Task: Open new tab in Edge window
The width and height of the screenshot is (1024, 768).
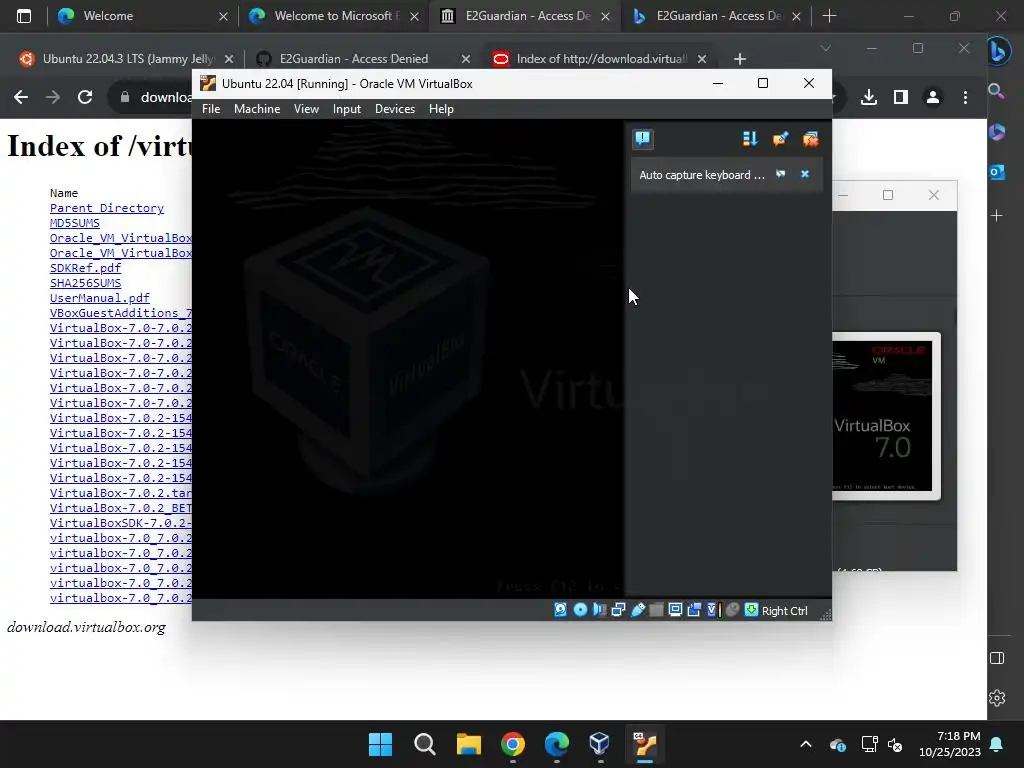Action: tap(829, 16)
